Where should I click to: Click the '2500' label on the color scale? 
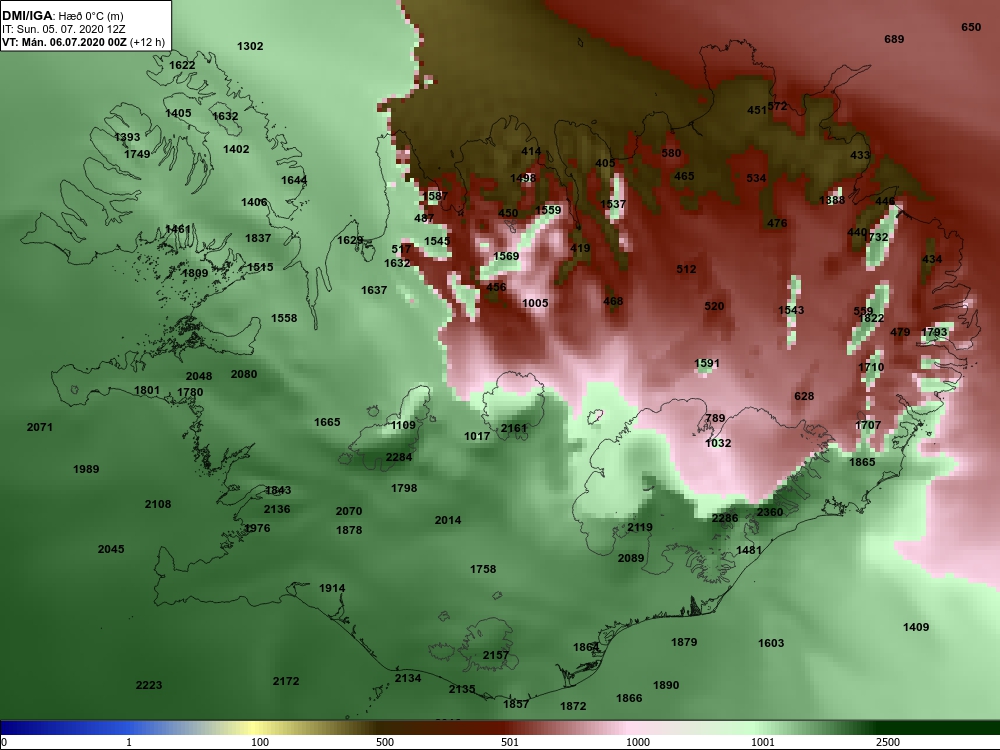click(x=888, y=742)
